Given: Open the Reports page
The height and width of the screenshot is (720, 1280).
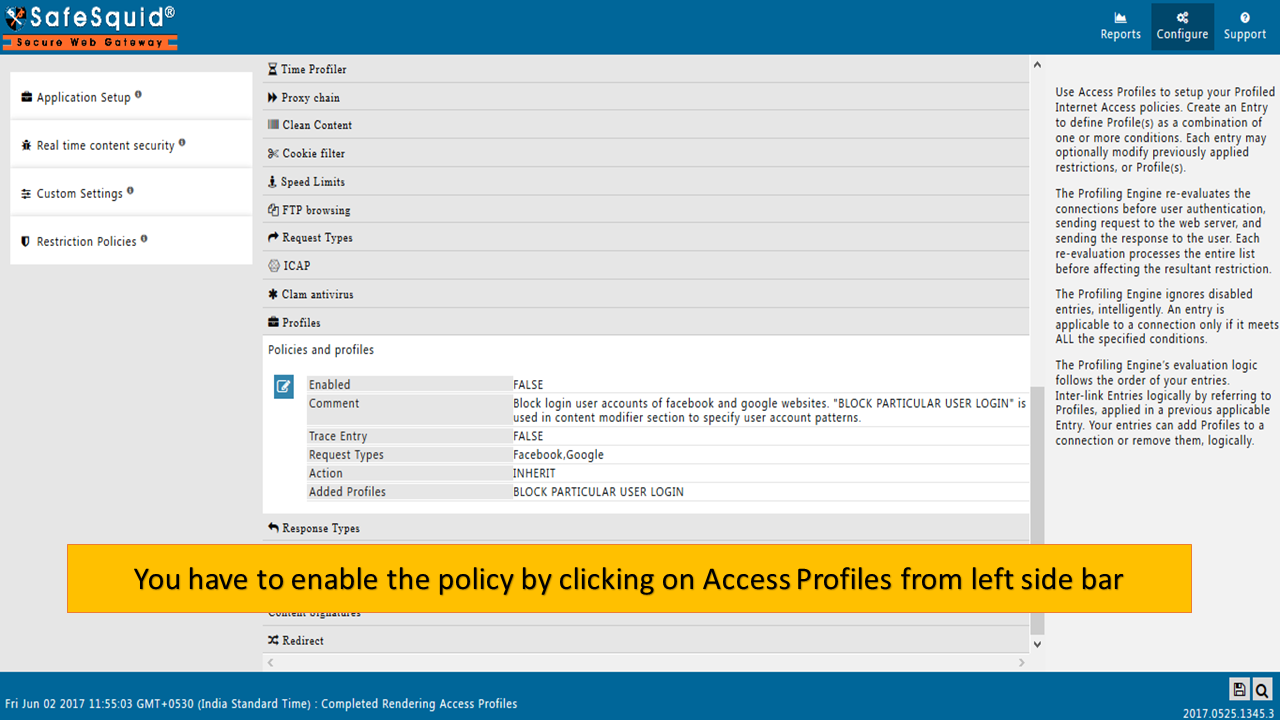Looking at the screenshot, I should 1120,26.
